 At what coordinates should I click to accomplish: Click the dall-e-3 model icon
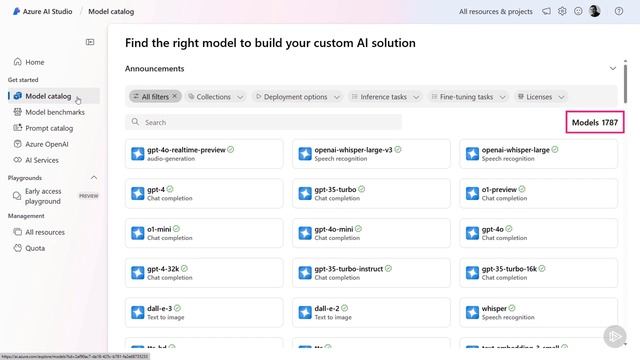[x=138, y=312]
